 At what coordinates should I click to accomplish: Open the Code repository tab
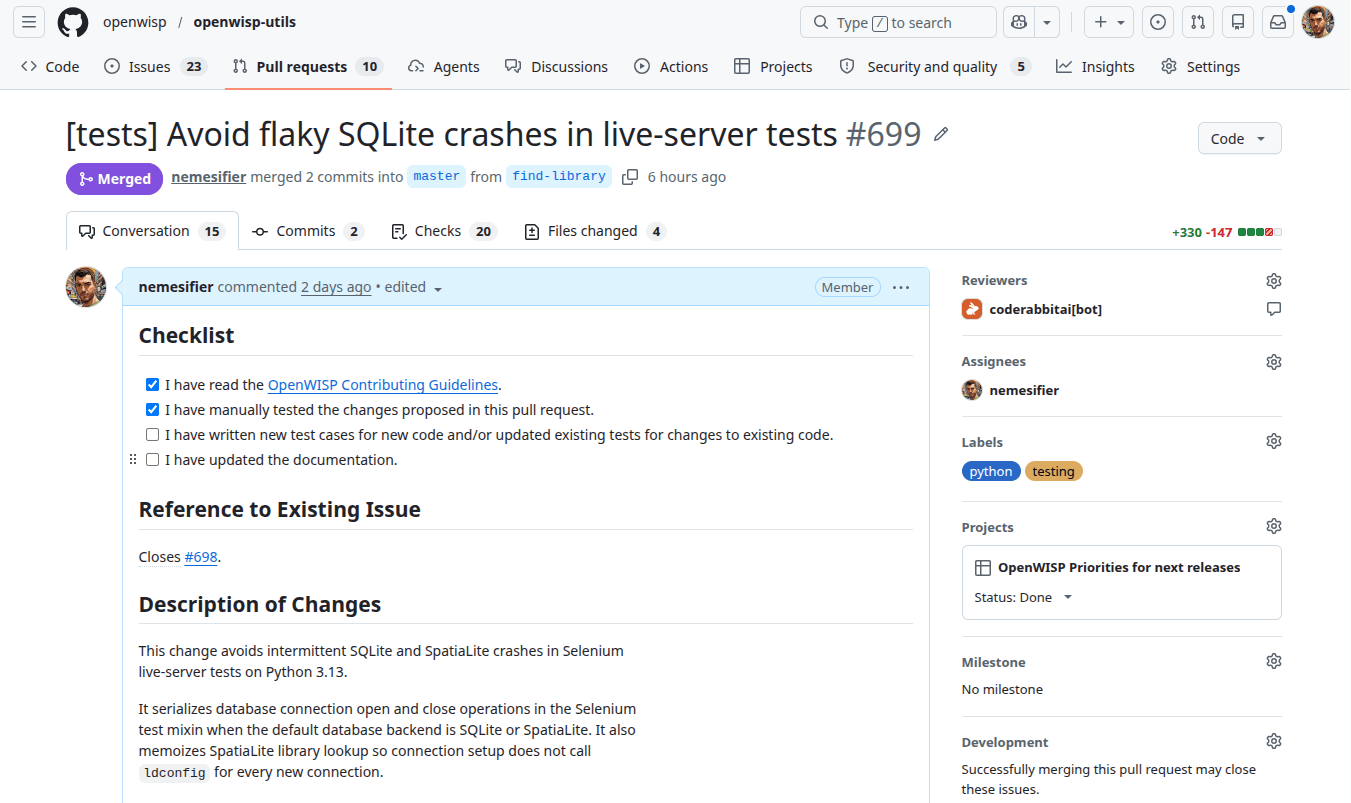(x=50, y=67)
